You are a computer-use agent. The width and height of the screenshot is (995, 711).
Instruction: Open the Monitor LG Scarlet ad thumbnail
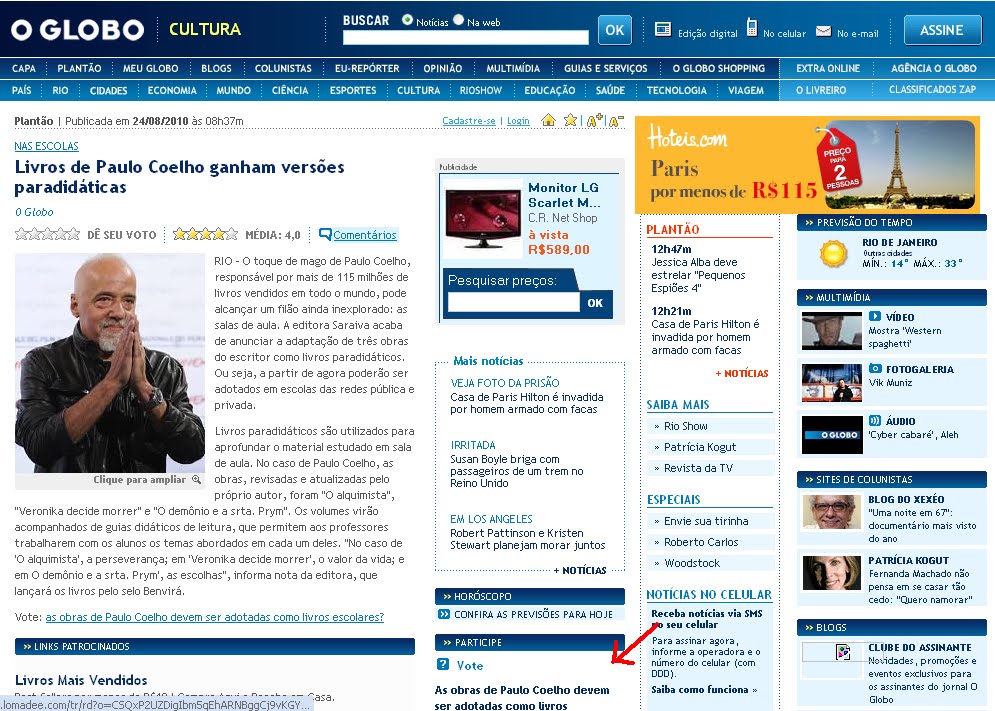[x=484, y=218]
